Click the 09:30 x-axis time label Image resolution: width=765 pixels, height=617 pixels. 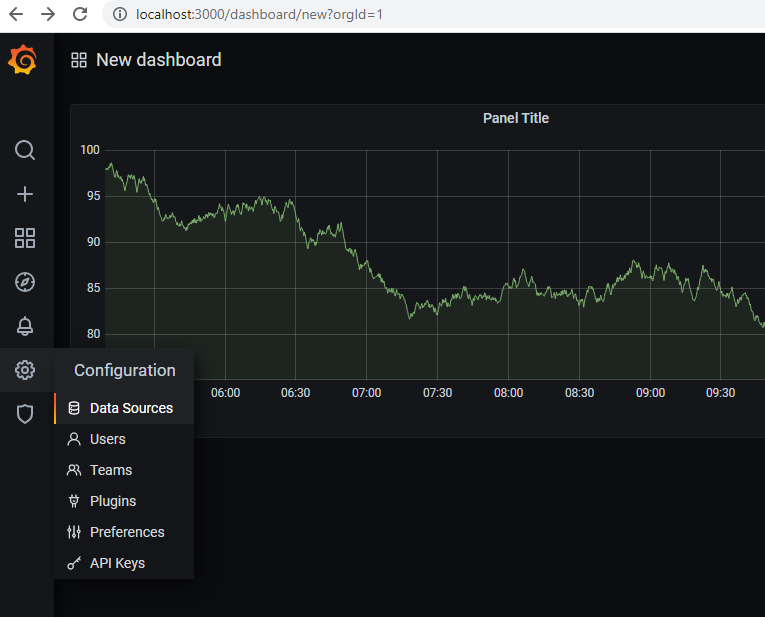point(721,393)
